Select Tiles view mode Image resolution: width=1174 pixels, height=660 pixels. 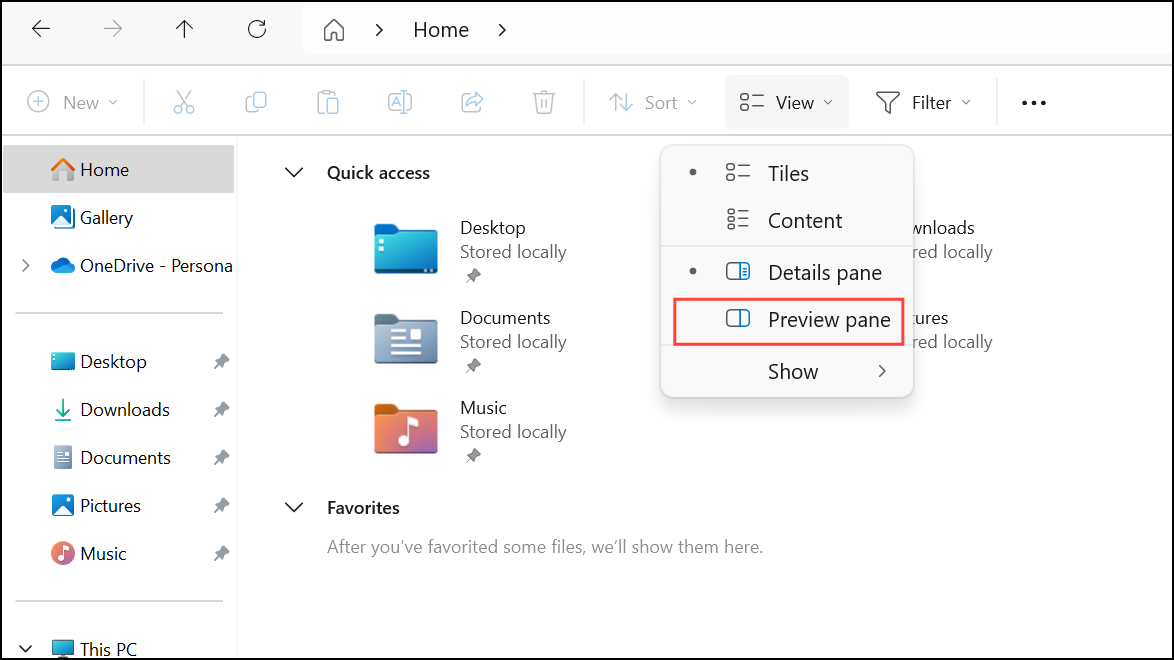pos(787,172)
